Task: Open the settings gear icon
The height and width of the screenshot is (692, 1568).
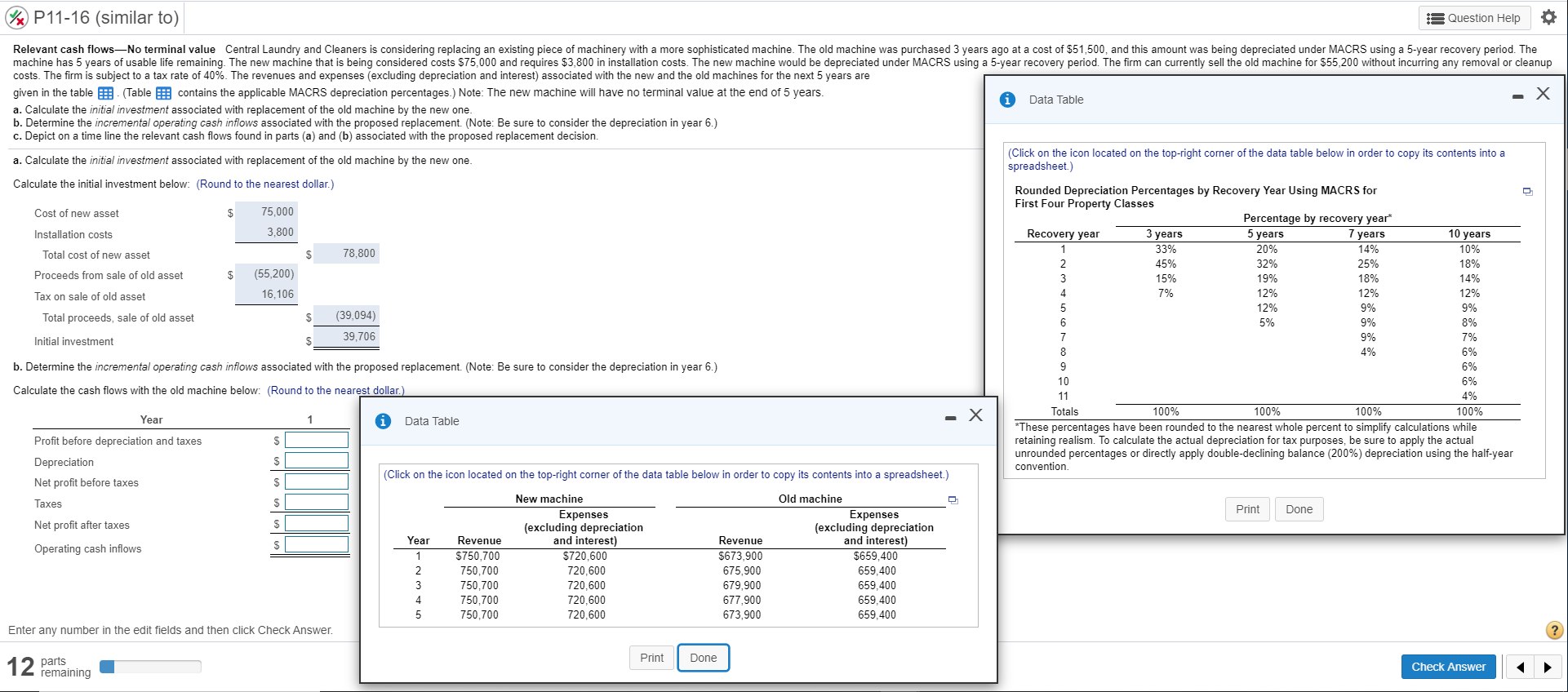Action: [x=1548, y=17]
